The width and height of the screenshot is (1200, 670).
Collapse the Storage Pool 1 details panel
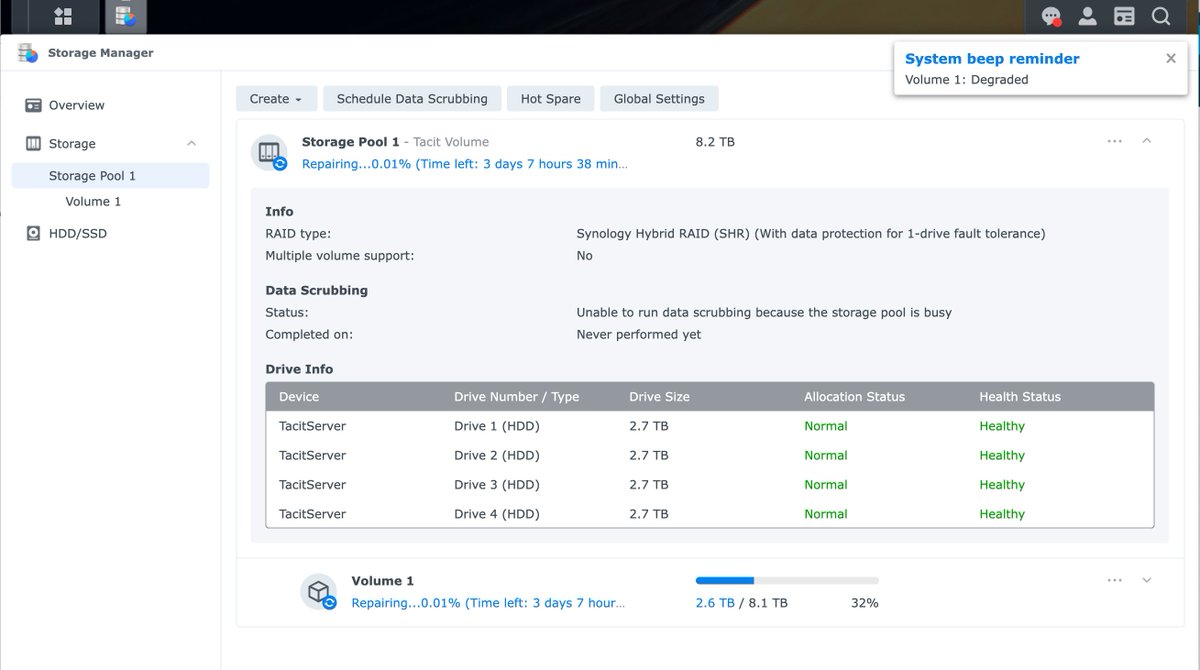(x=1147, y=141)
